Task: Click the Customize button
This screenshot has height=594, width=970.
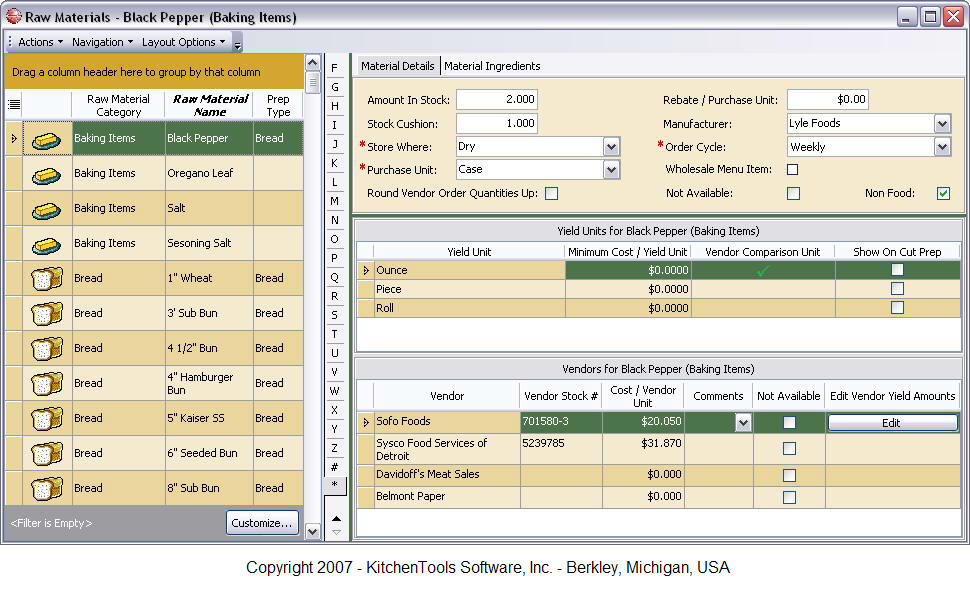Action: (x=262, y=523)
